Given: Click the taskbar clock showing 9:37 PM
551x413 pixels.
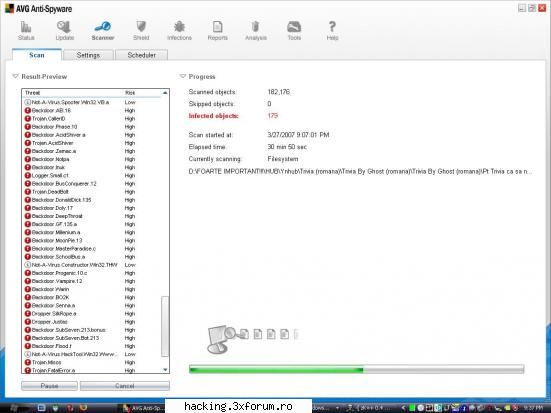Looking at the screenshot, I should coord(533,408).
